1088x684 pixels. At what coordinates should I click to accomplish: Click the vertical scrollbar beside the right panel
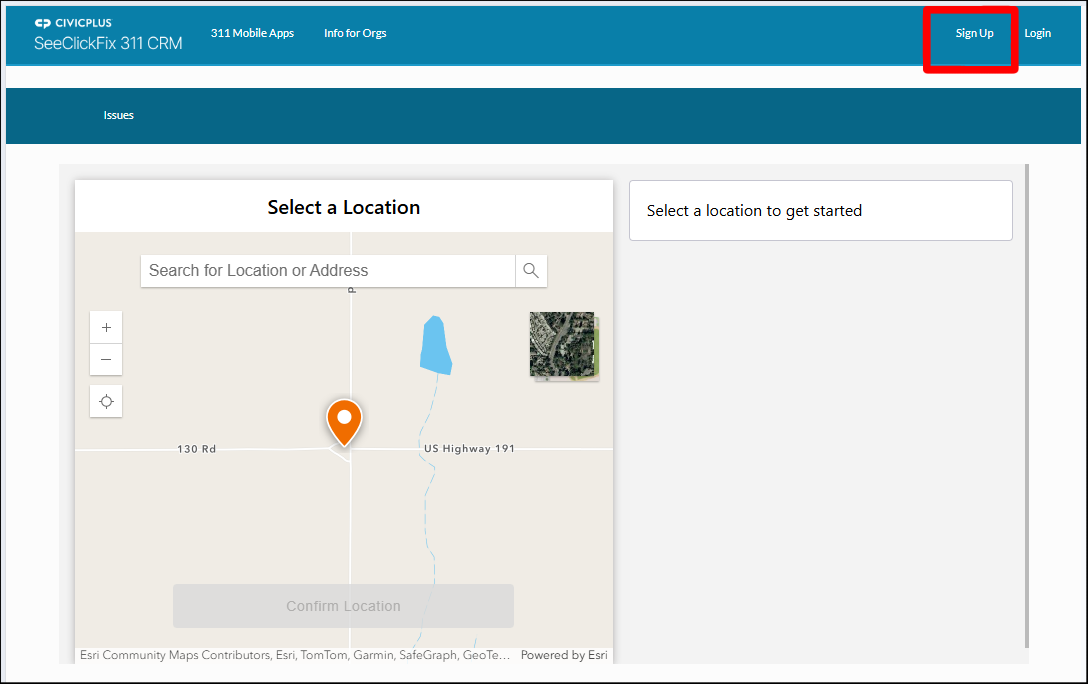(1027, 406)
